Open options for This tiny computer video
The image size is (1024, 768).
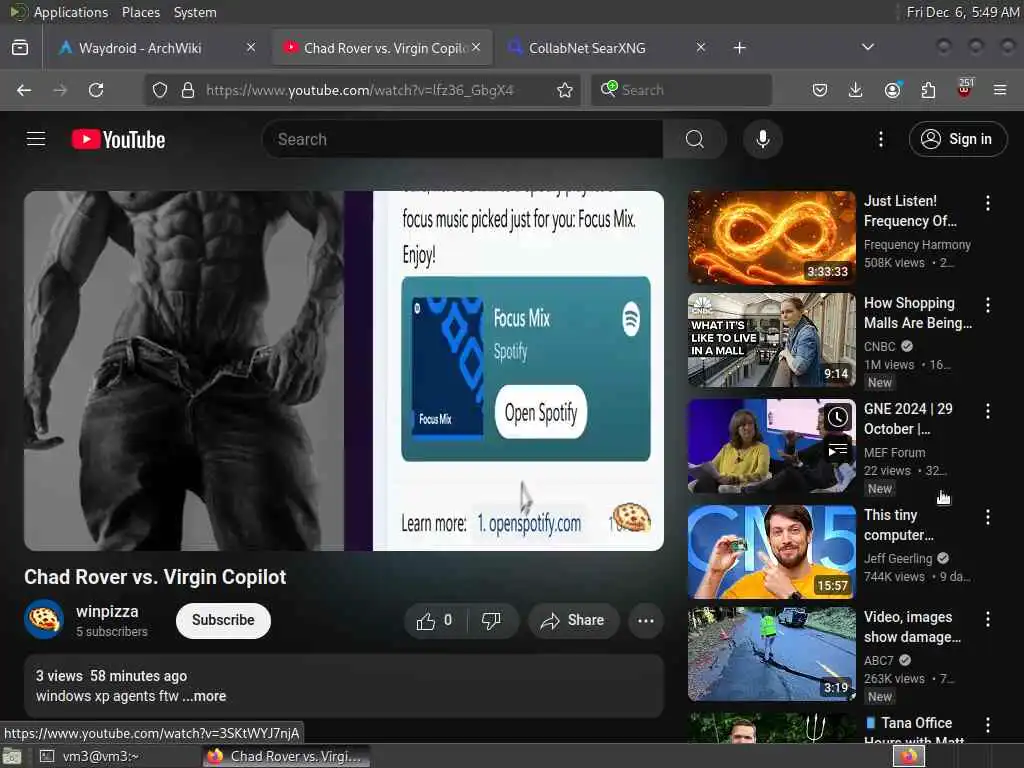pyautogui.click(x=987, y=517)
